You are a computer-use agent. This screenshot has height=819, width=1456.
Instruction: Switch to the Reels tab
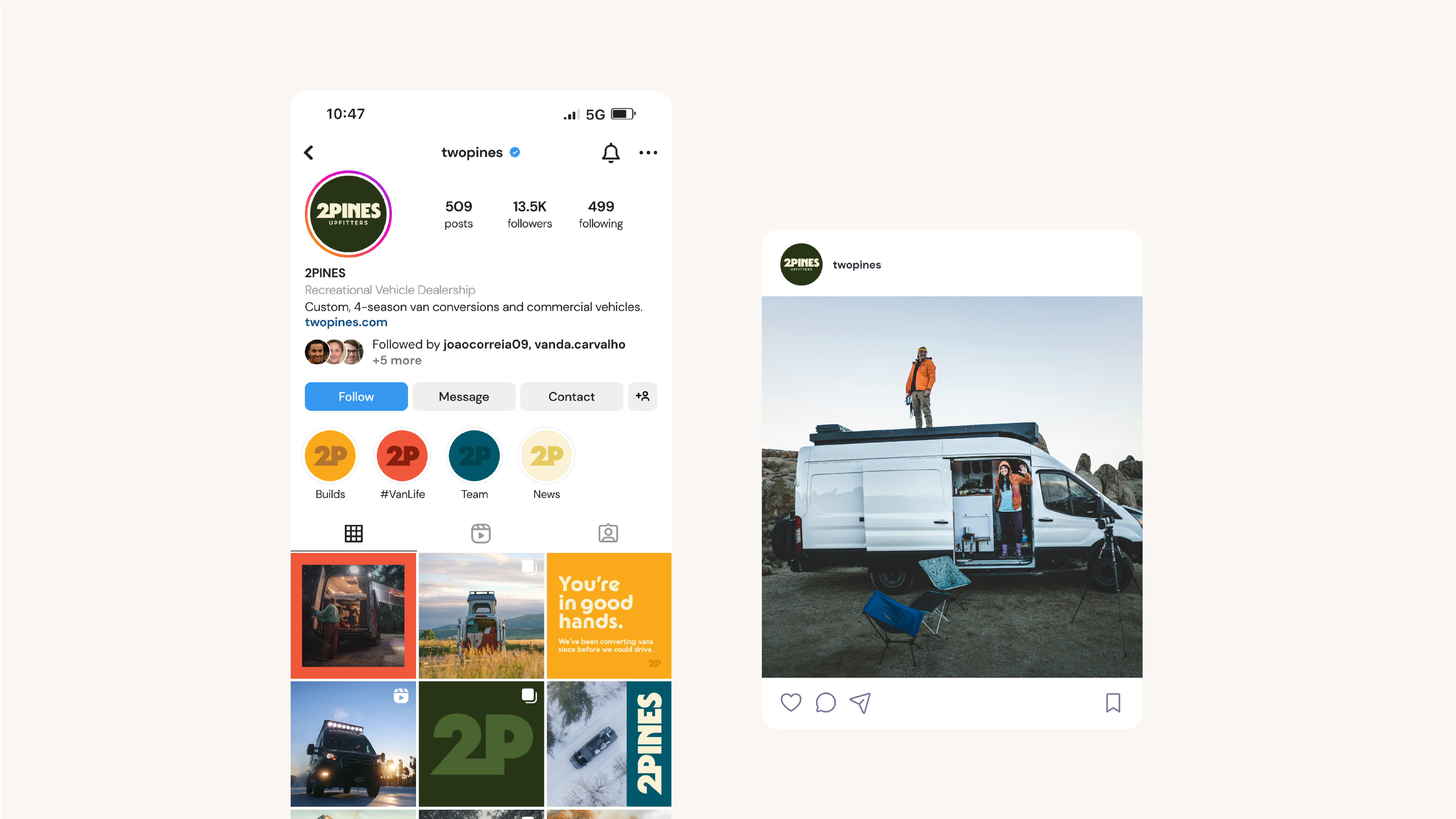[x=481, y=533]
